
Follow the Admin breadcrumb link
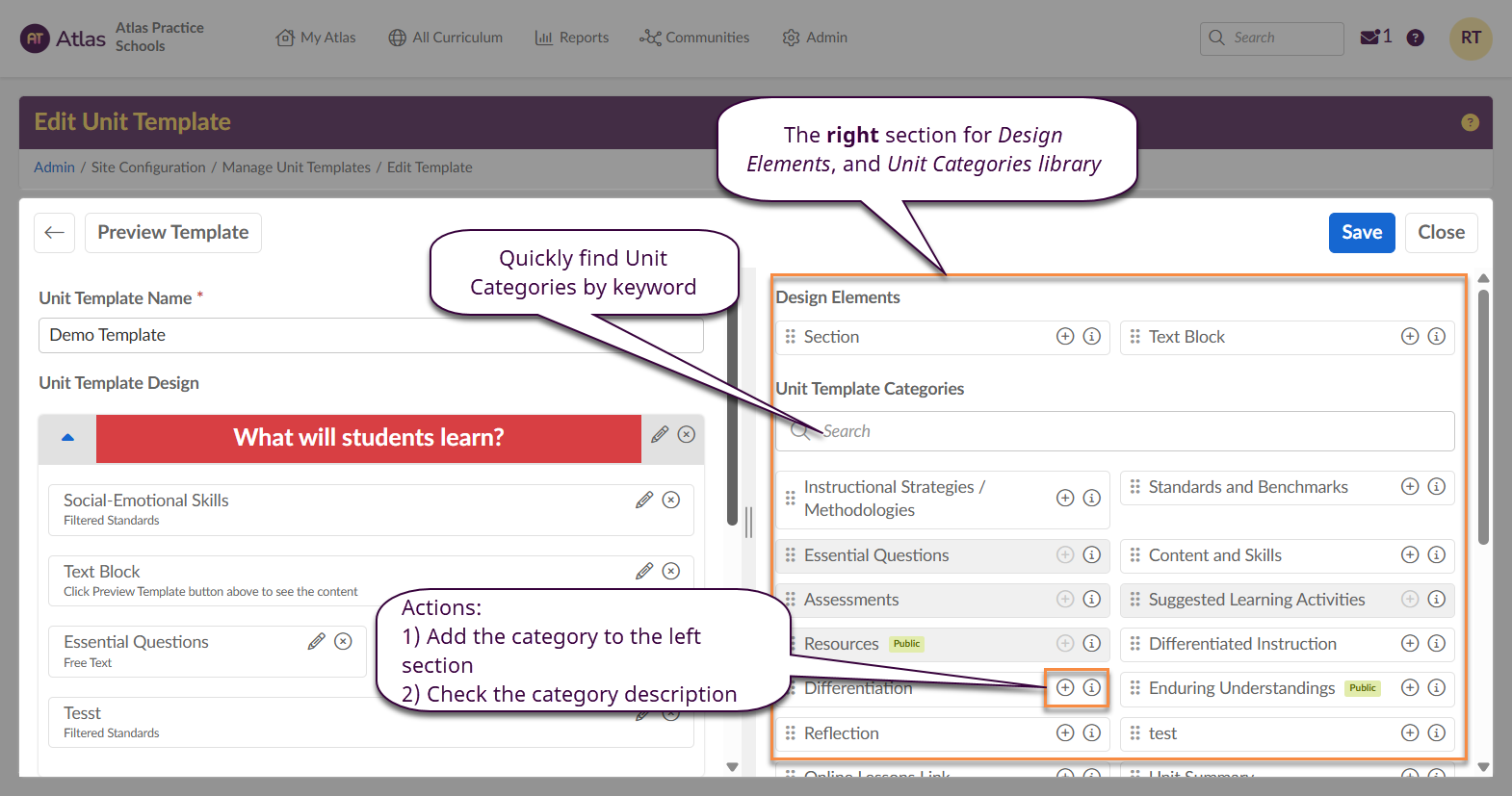tap(54, 167)
